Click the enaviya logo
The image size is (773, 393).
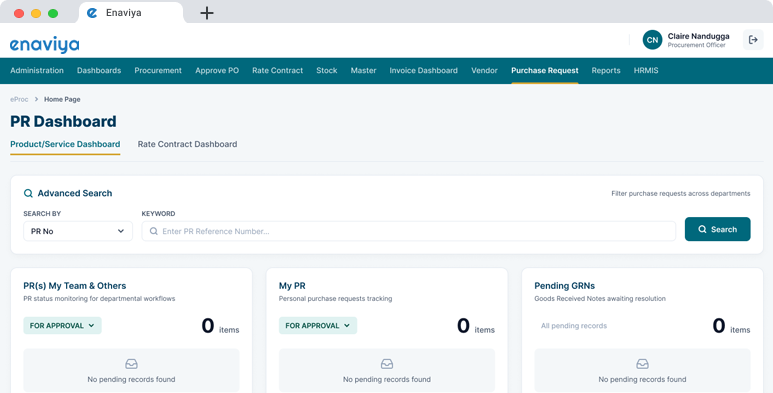point(44,45)
